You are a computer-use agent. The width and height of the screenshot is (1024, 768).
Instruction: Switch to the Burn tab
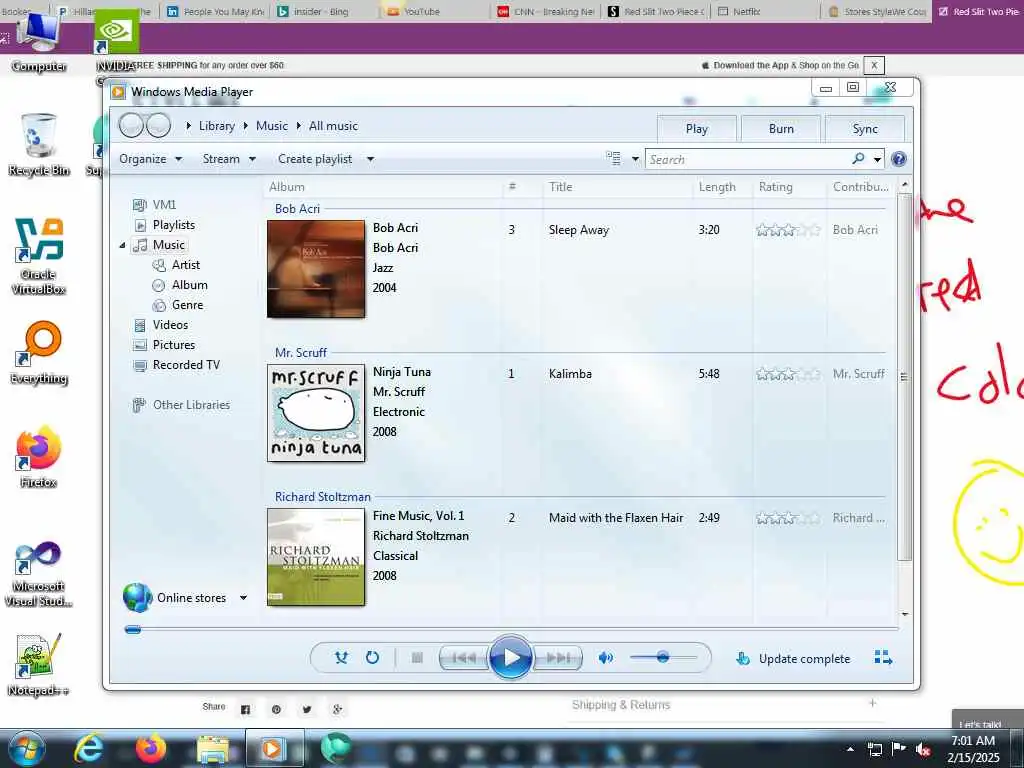781,129
